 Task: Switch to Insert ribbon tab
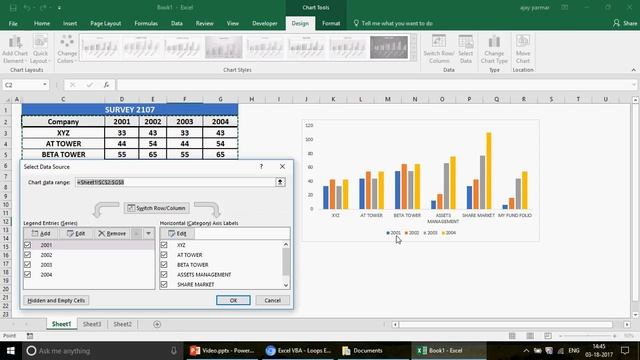[x=70, y=23]
